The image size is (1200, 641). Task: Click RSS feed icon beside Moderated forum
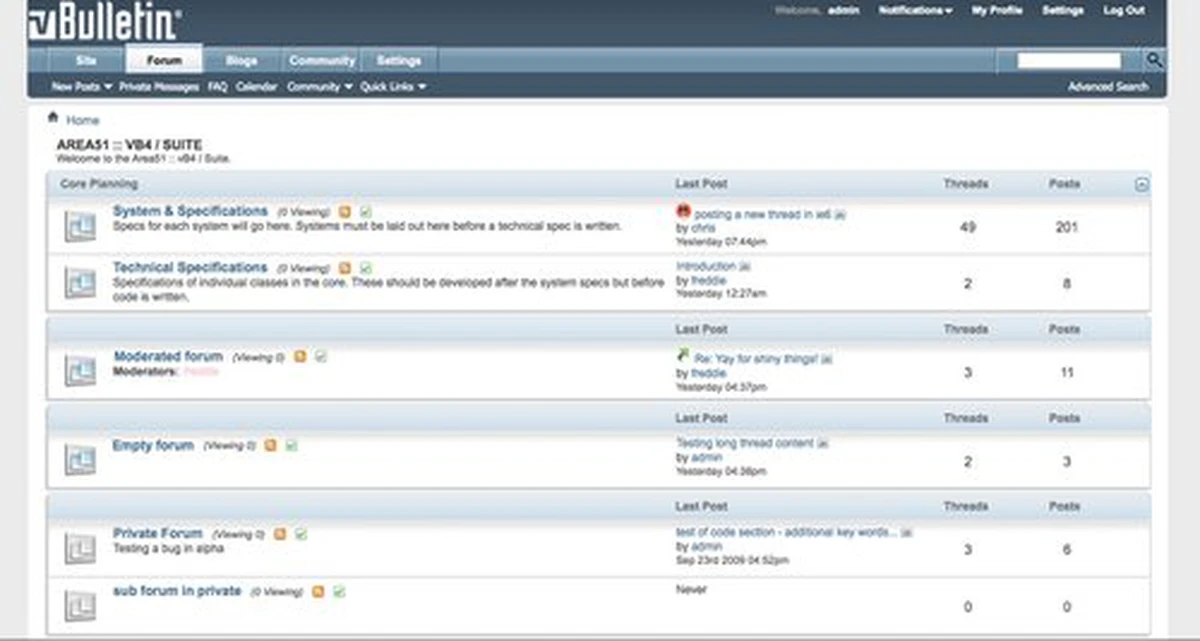[300, 357]
